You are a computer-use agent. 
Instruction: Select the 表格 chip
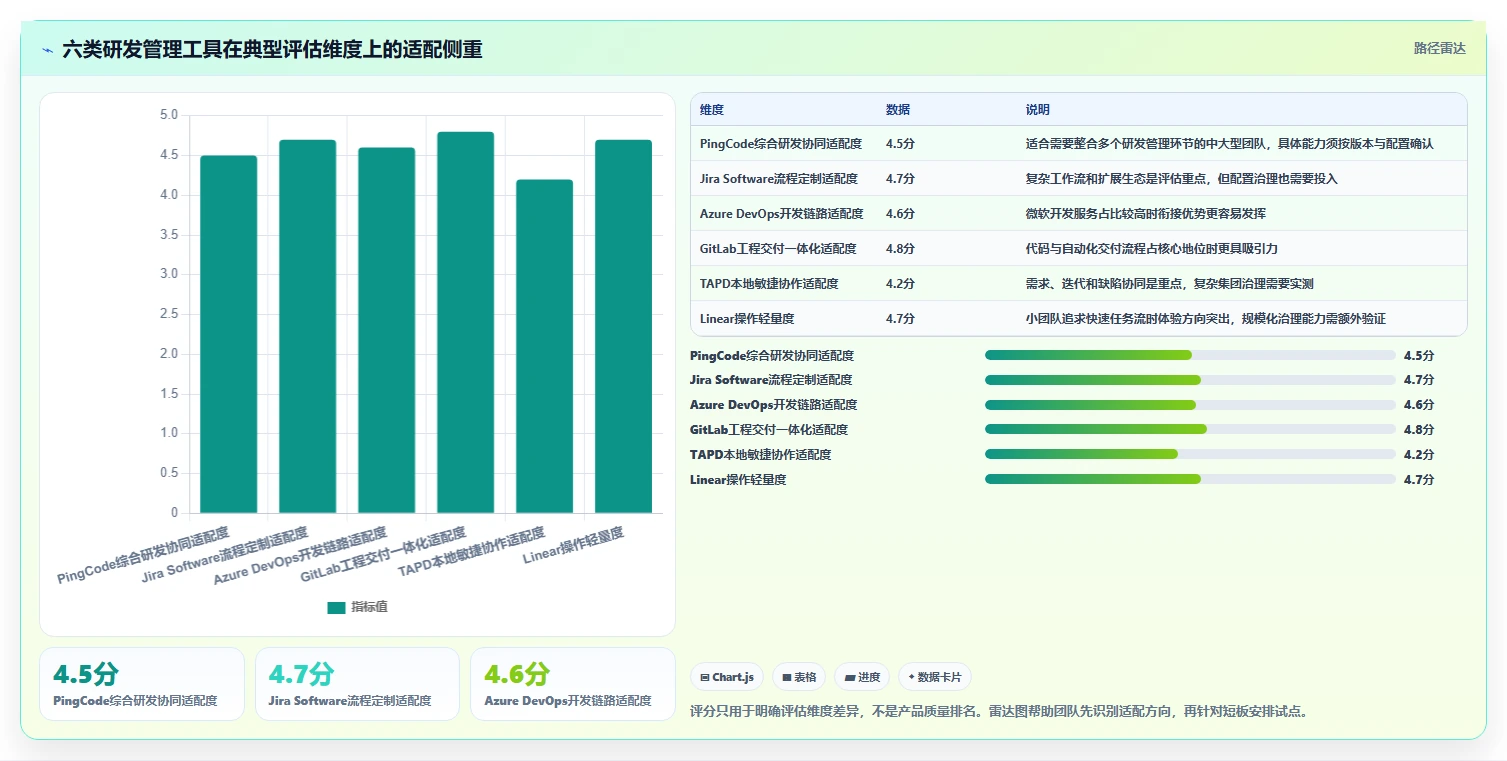800,677
